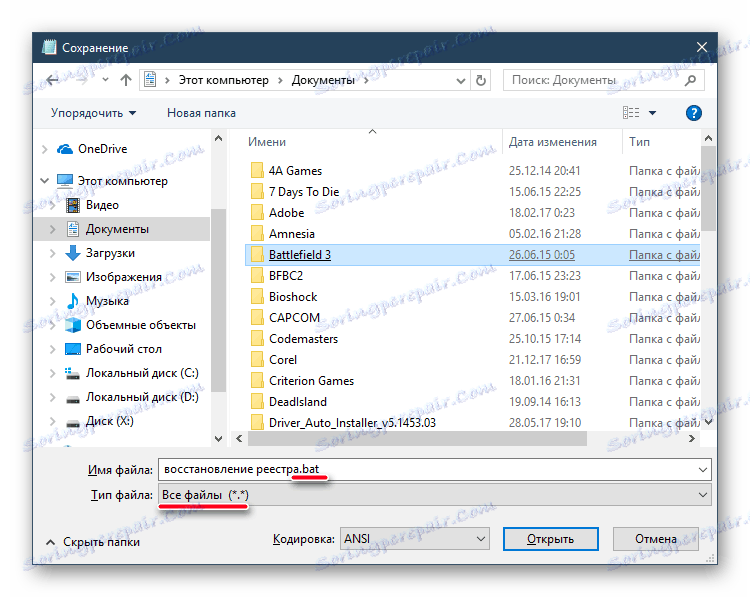Open recent locations dropdown arrow
The width and height of the screenshot is (750, 597).
point(105,80)
